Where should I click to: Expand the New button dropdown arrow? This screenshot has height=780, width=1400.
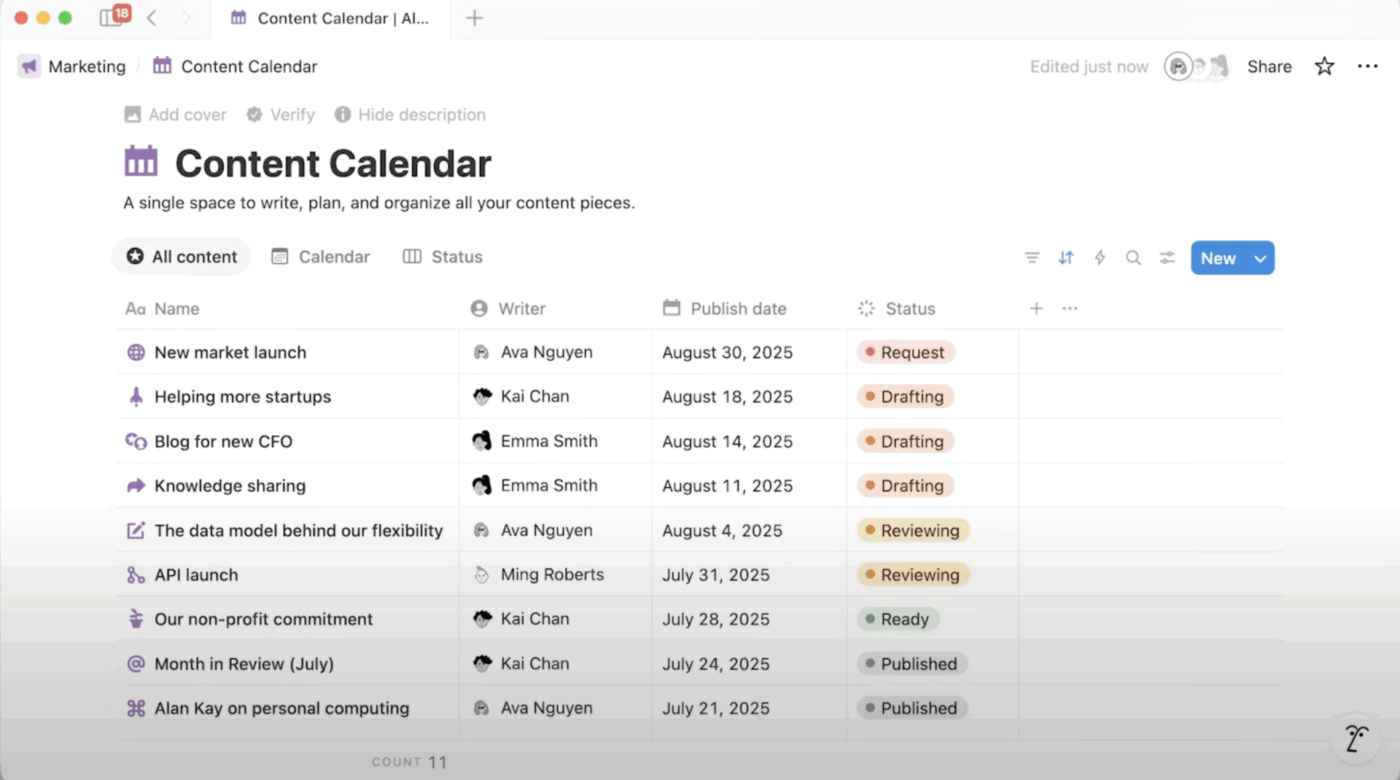(1260, 258)
